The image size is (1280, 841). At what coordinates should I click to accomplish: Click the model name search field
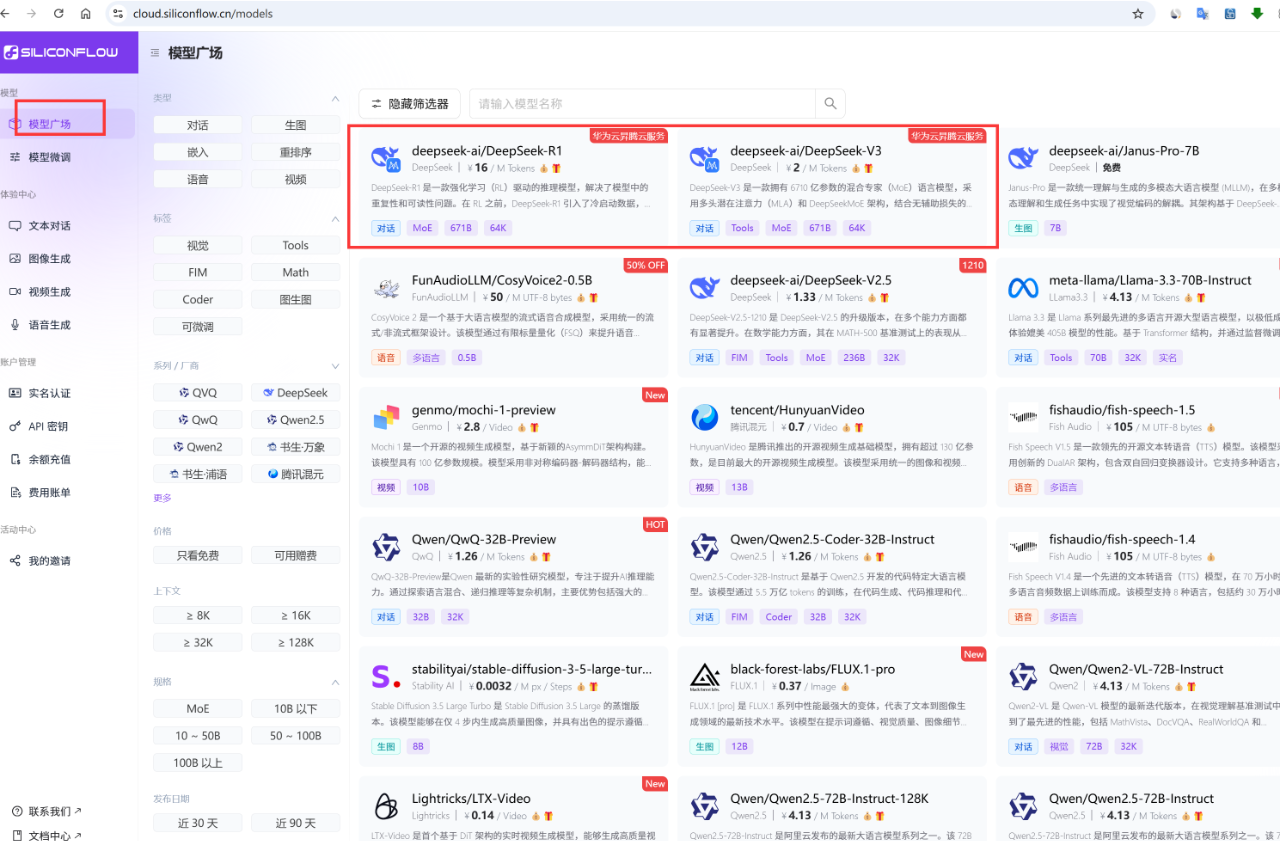642,103
